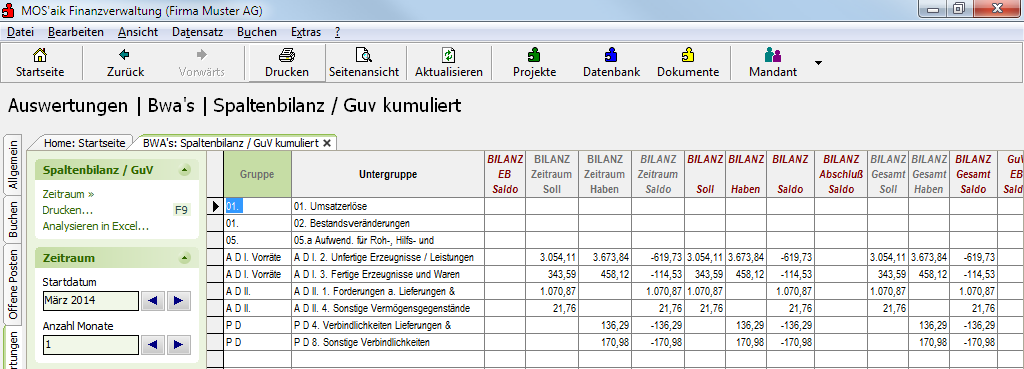Select P D 4. Verbindlichkeiten Lieferungen cell

pos(388,325)
